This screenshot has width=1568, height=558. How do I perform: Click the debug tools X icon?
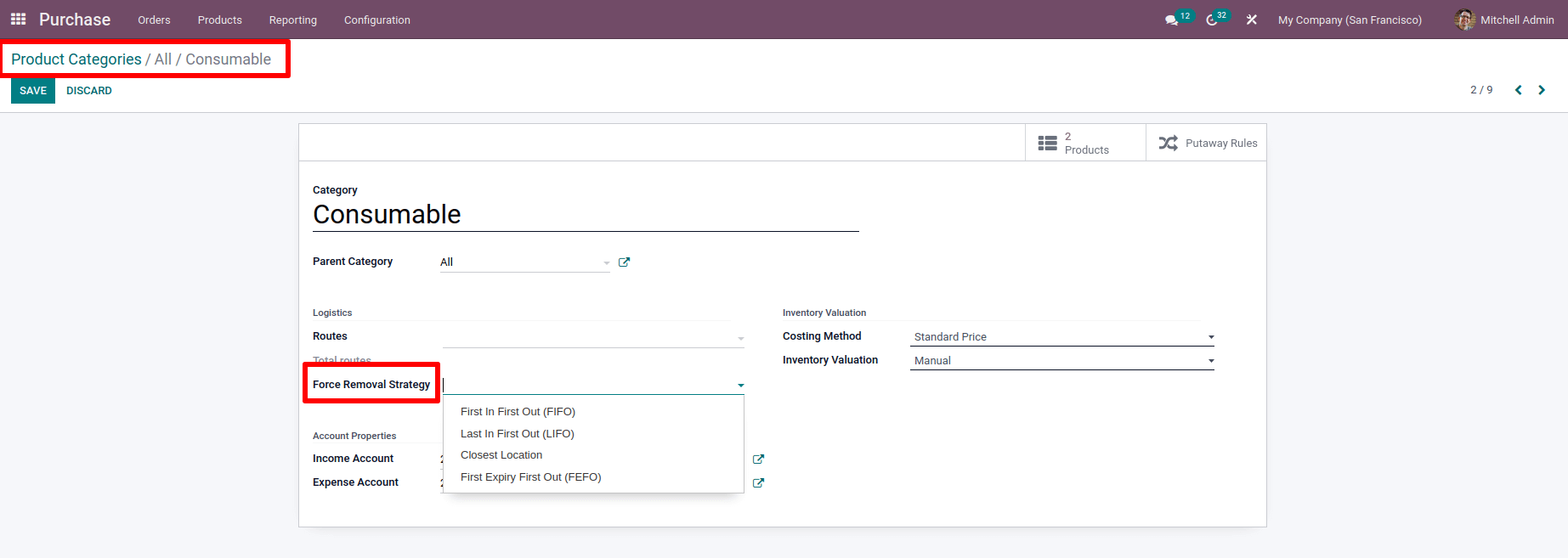tap(1252, 20)
